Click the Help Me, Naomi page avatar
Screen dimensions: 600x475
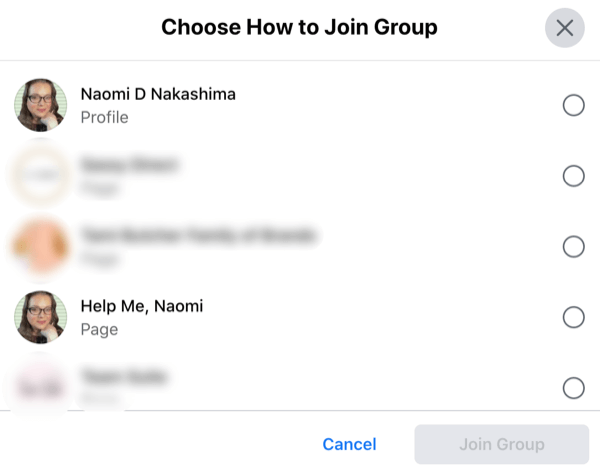coord(41,317)
